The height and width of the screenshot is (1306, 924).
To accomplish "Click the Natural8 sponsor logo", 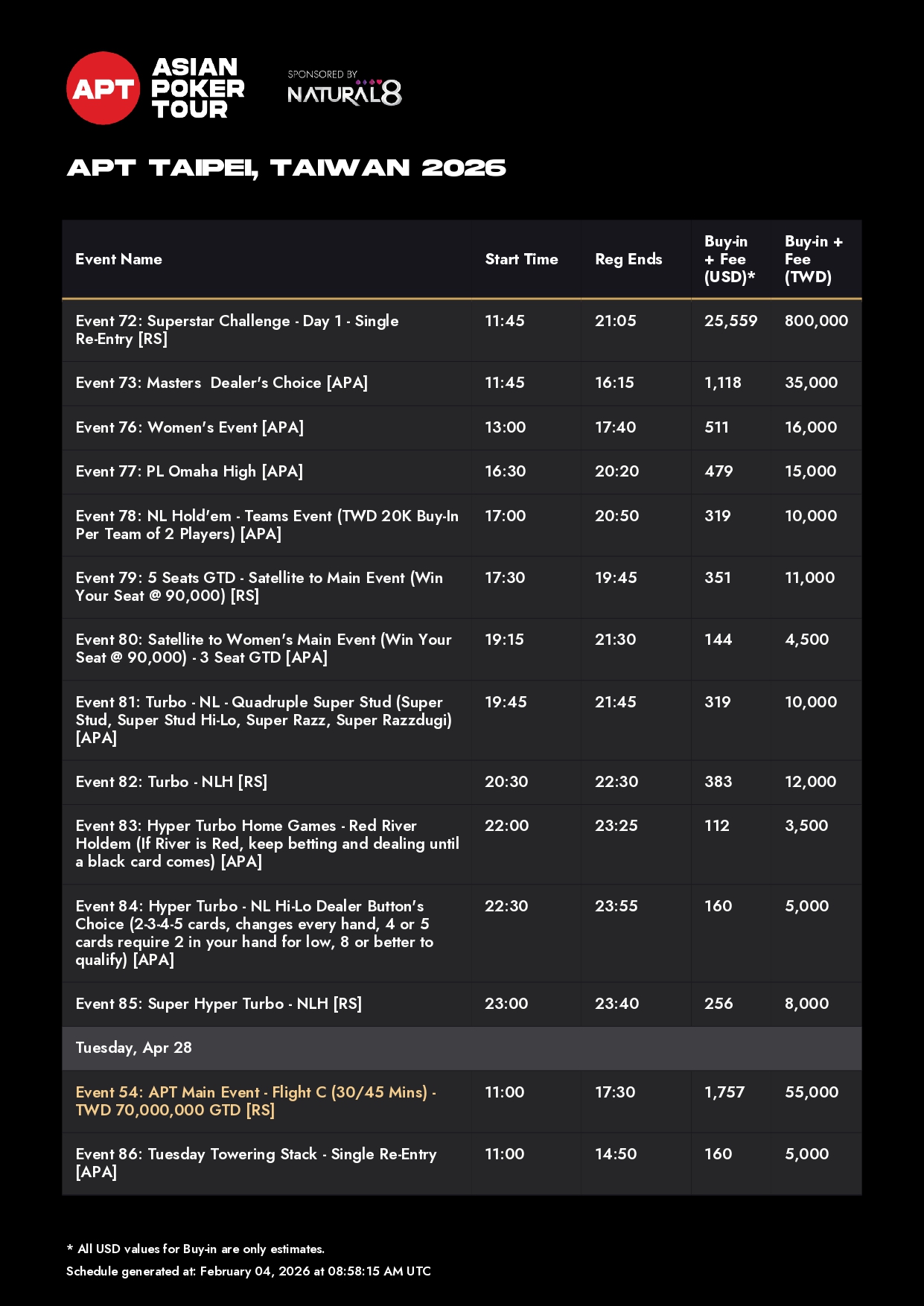I will (x=344, y=89).
